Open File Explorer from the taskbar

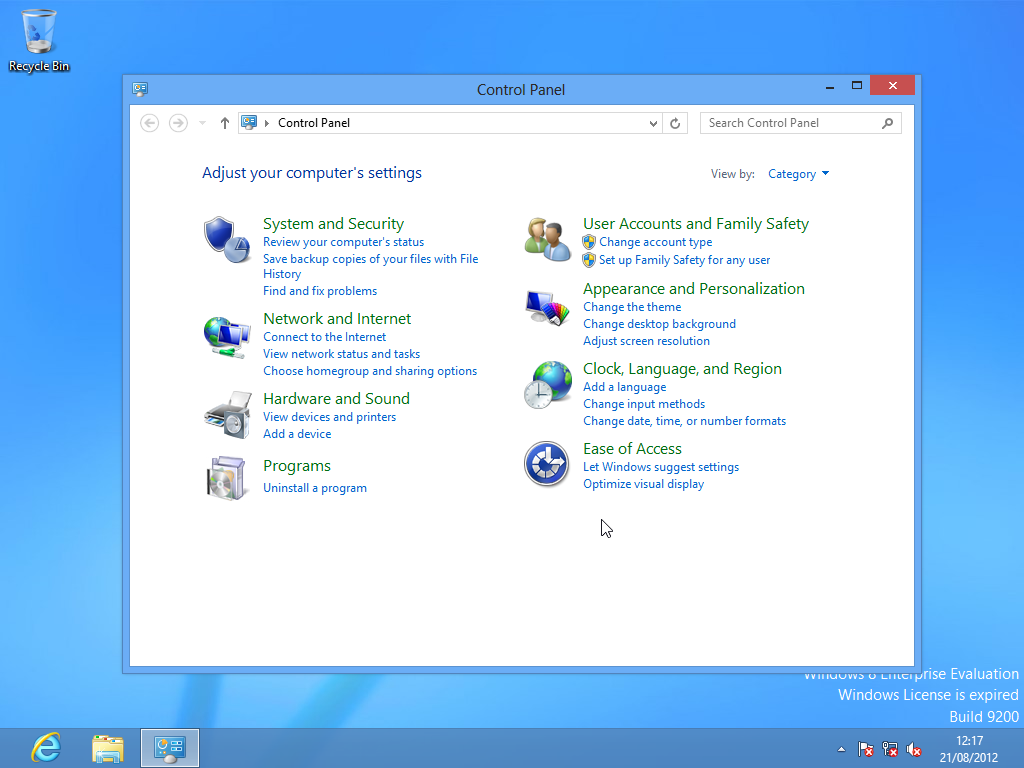click(x=108, y=748)
